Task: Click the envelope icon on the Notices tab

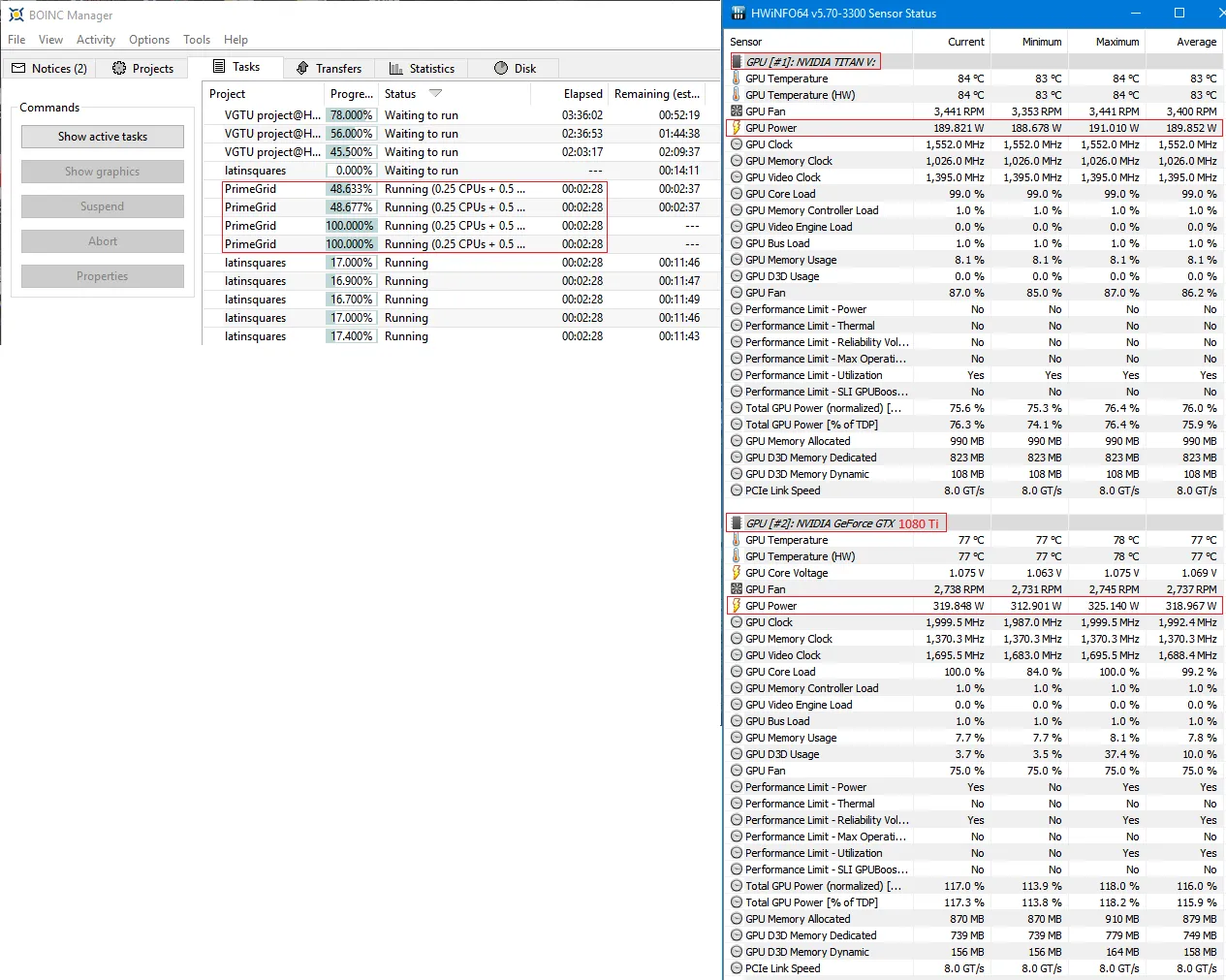Action: coord(18,68)
